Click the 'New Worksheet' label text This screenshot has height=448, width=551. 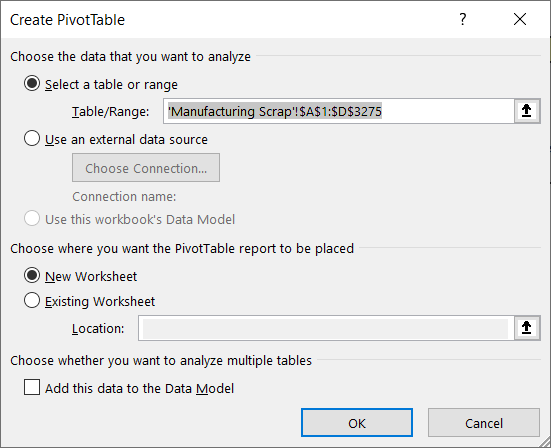point(91,277)
